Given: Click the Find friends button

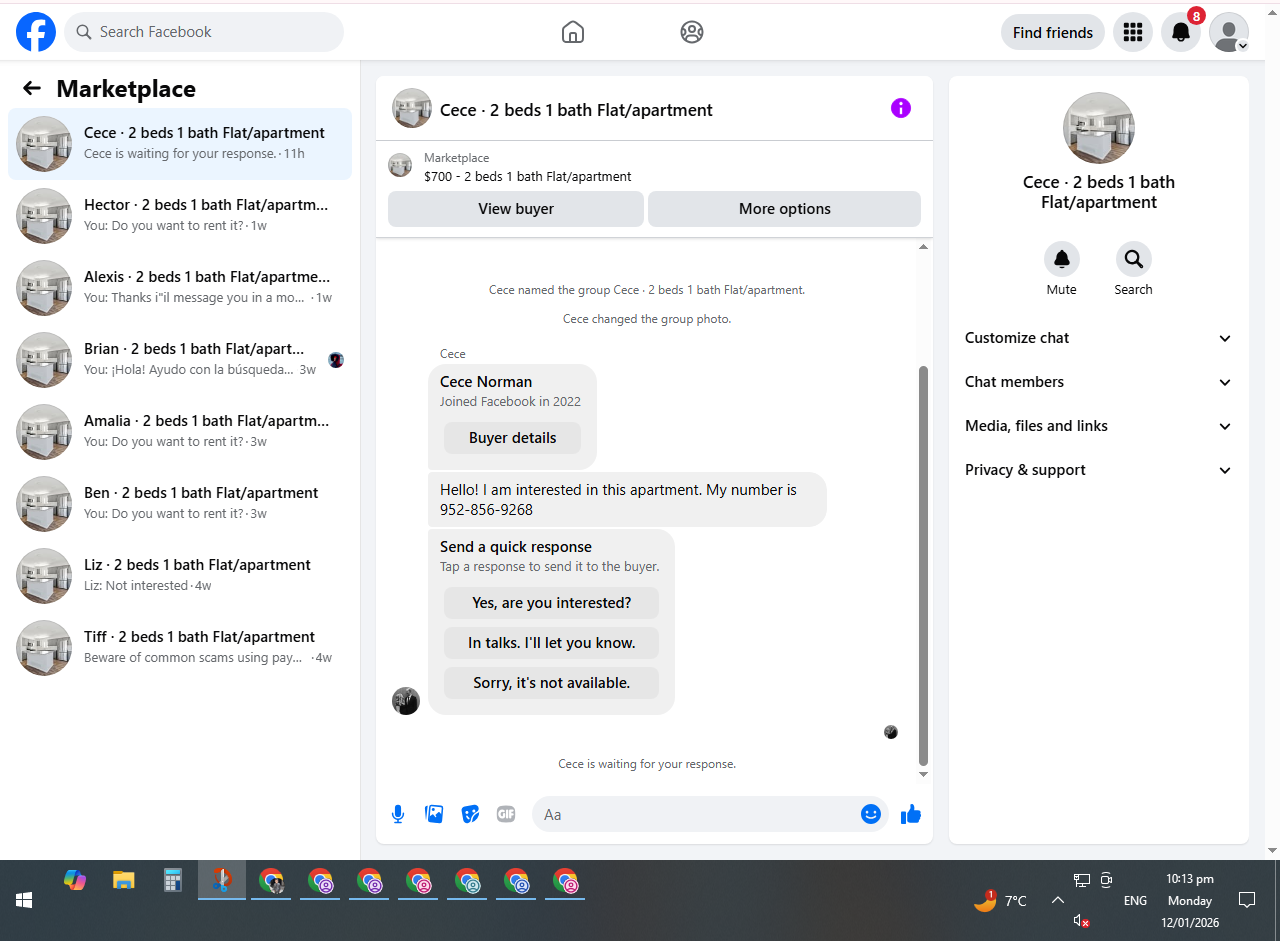Looking at the screenshot, I should click(1053, 32).
